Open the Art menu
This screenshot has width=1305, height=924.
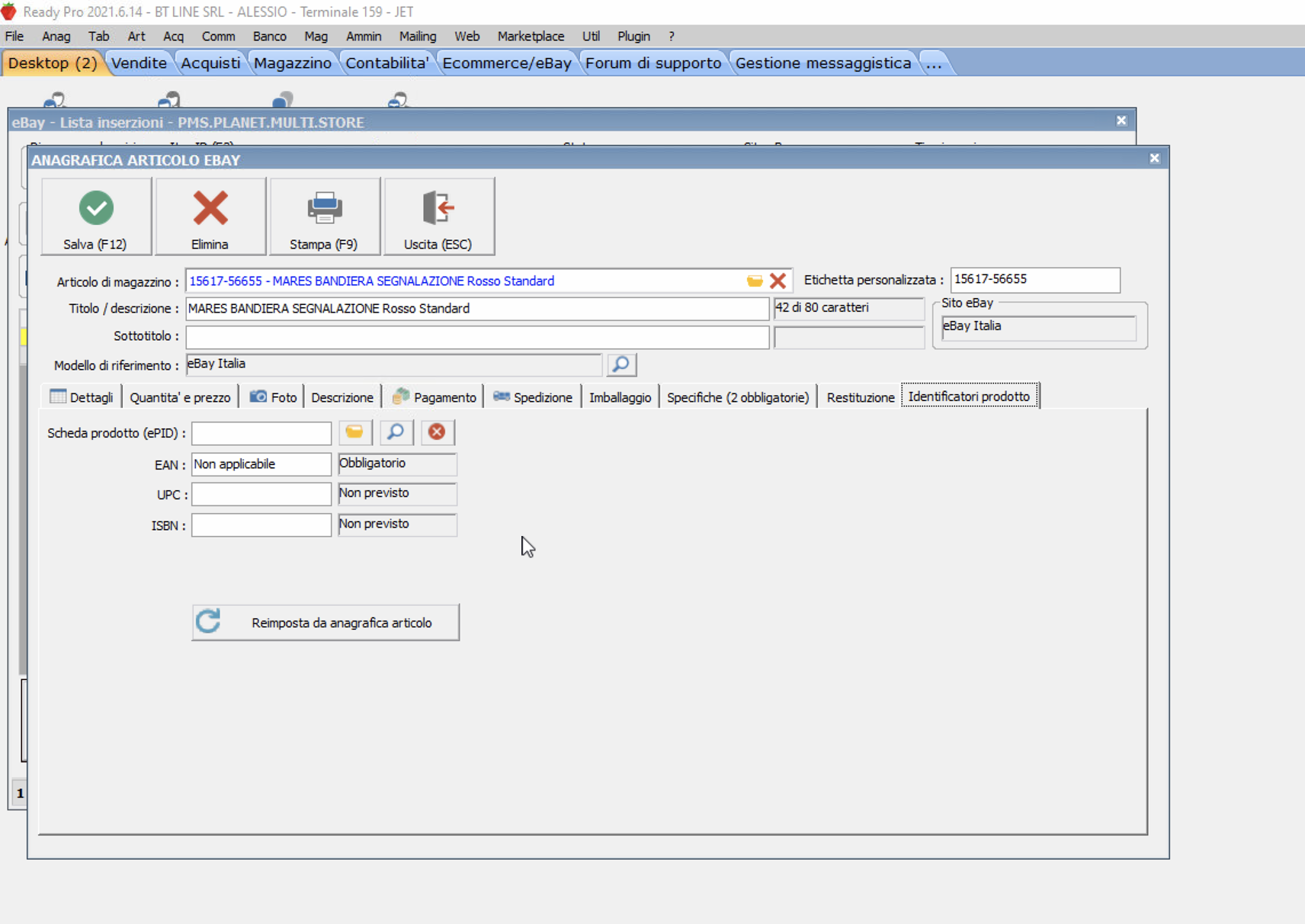(x=136, y=36)
